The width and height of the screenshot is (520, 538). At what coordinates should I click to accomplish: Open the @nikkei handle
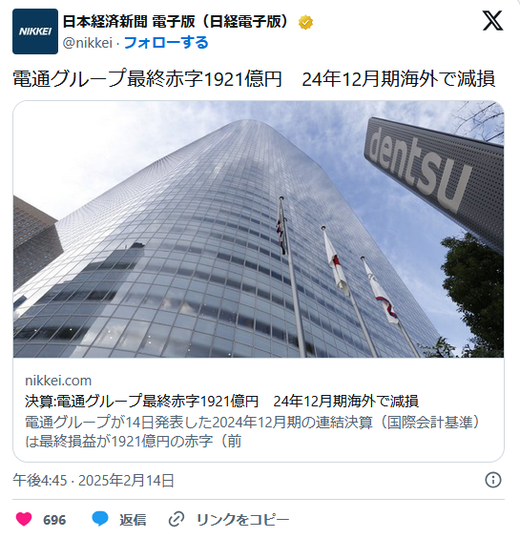87,43
